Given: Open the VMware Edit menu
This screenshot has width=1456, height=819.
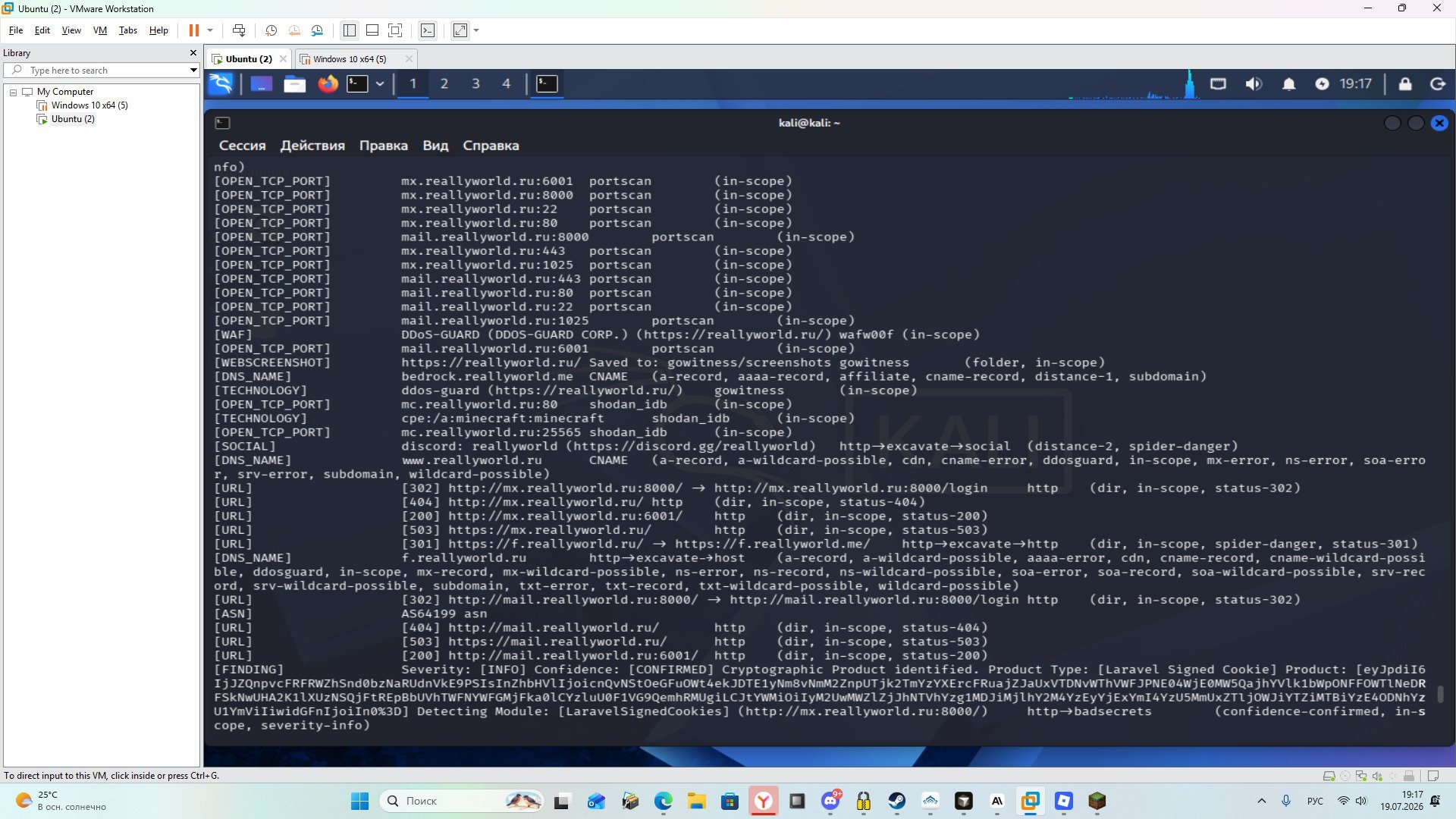Looking at the screenshot, I should coord(42,30).
